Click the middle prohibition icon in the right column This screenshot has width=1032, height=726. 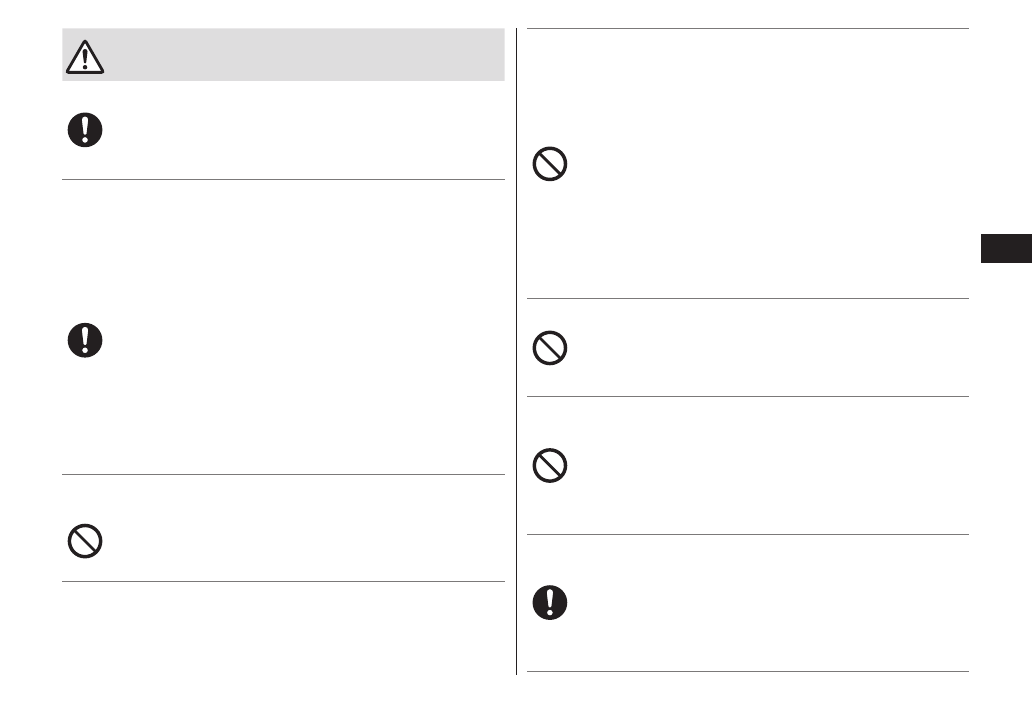[x=550, y=348]
